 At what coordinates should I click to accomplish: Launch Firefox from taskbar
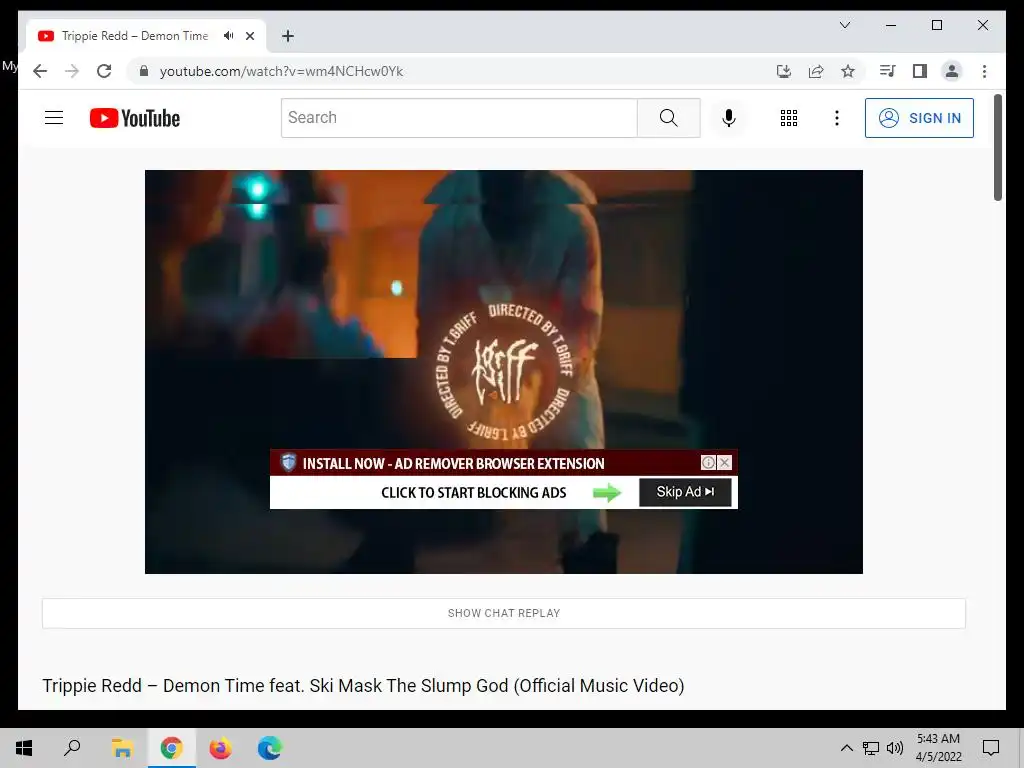coord(220,748)
